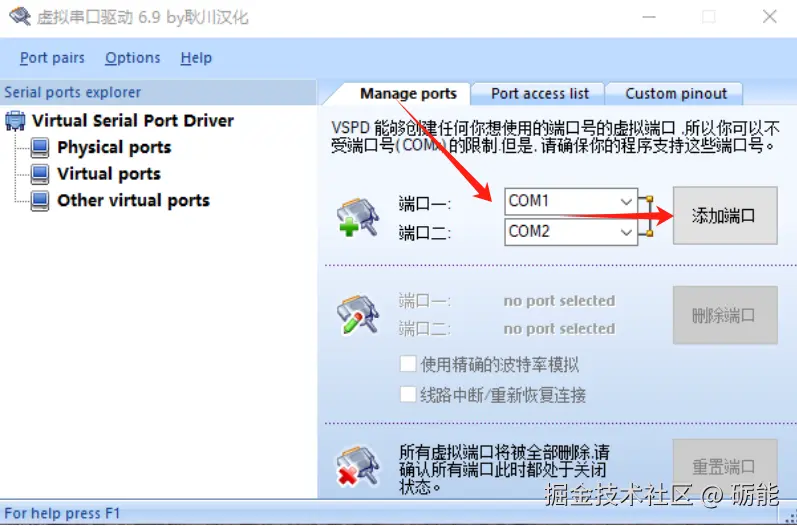Select Other virtual ports in the tree
The width and height of the screenshot is (797, 526).
[133, 200]
